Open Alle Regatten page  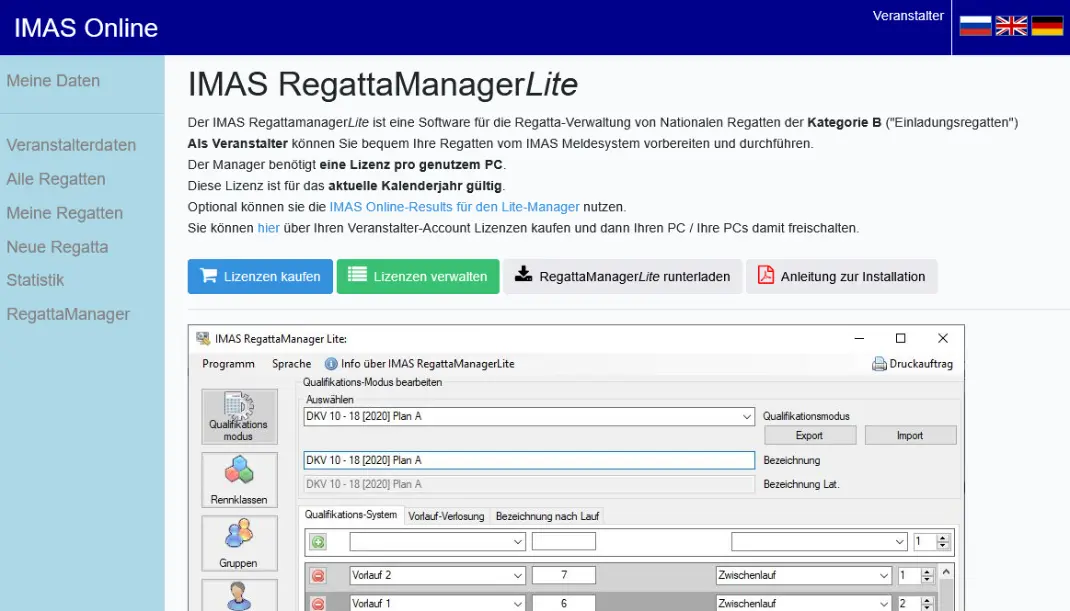[x=56, y=179]
